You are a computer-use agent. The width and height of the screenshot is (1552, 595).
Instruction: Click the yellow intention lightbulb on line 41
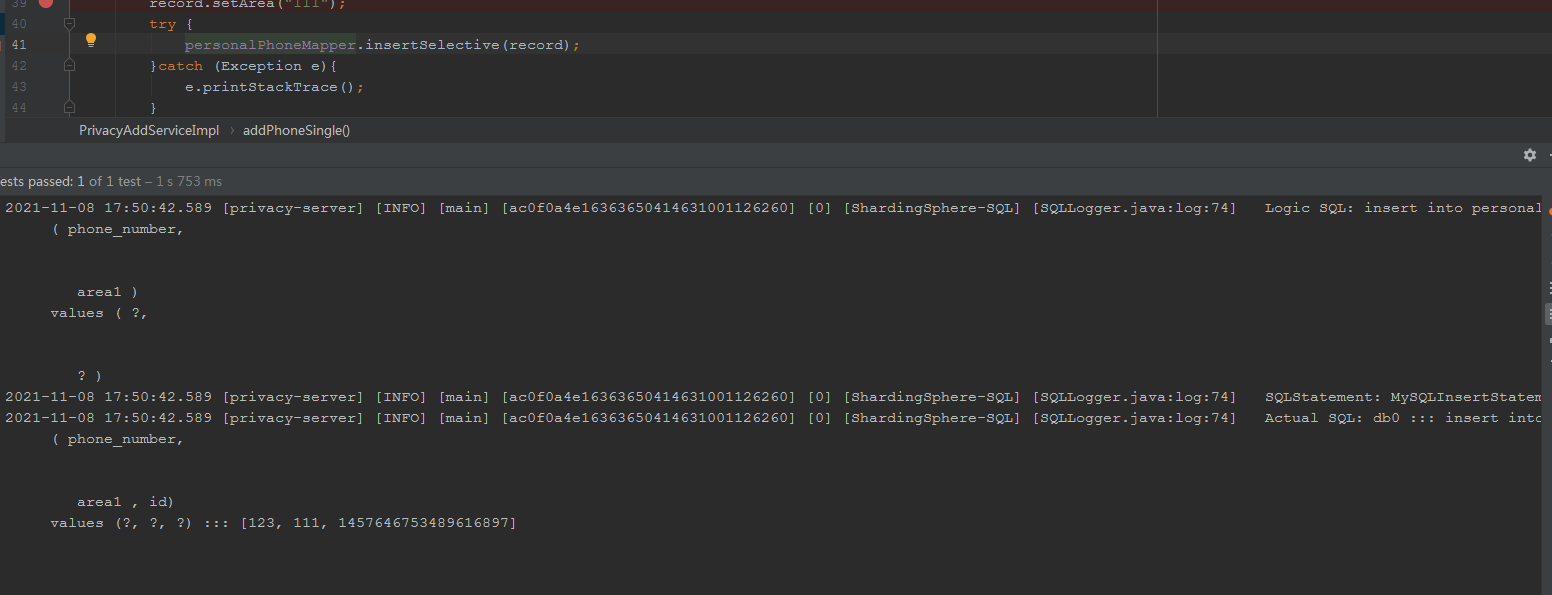click(90, 39)
